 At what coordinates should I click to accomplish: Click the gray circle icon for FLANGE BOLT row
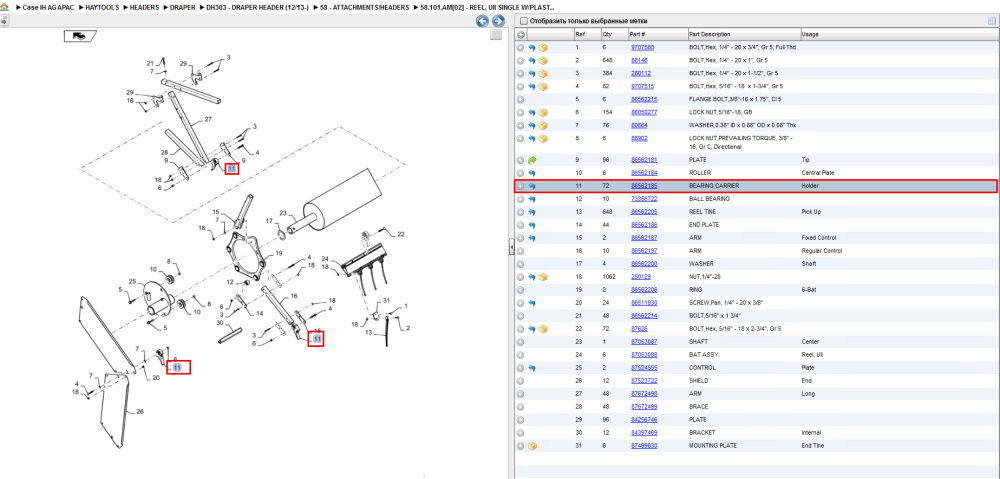pos(520,99)
